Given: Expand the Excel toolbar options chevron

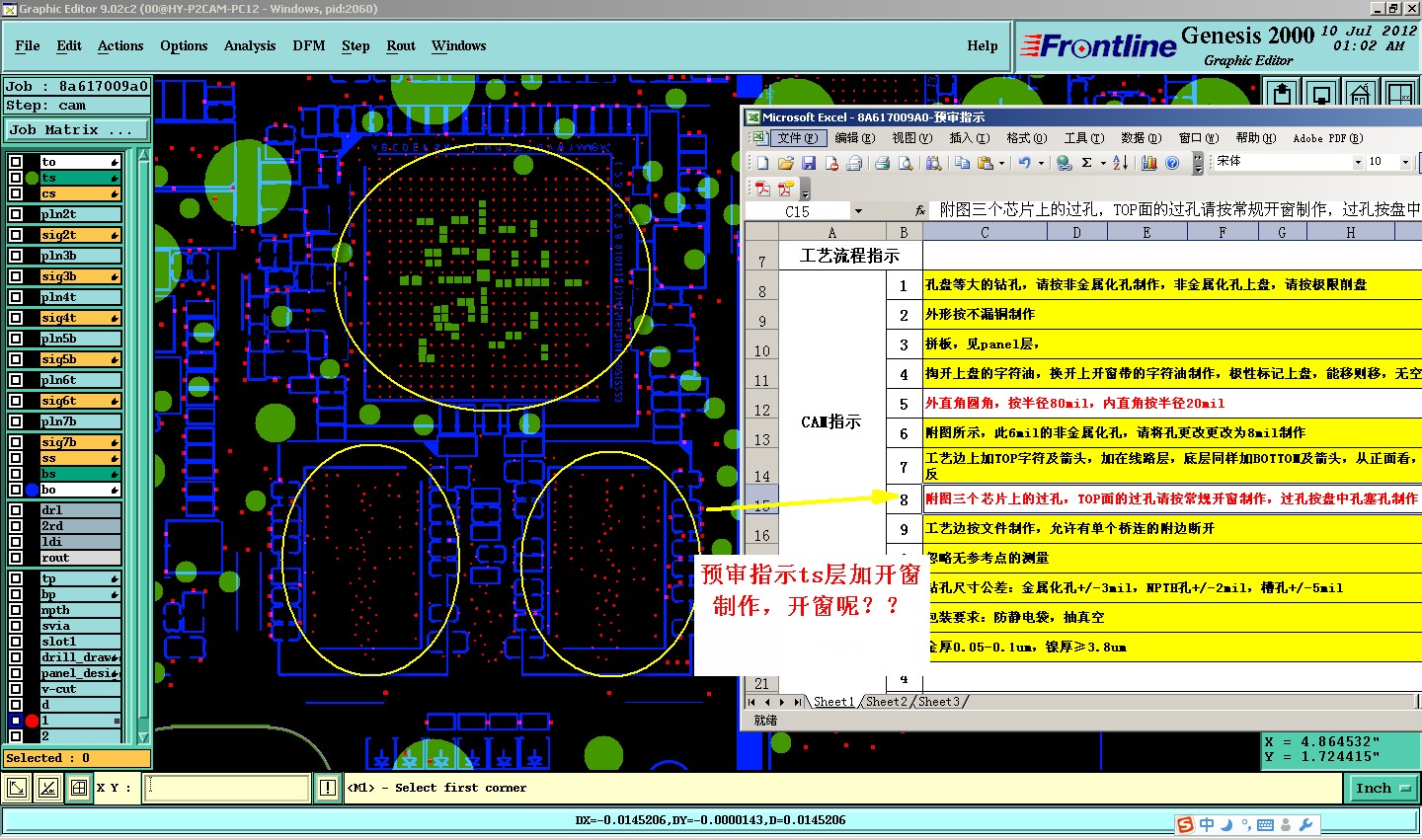Looking at the screenshot, I should pos(1198,163).
